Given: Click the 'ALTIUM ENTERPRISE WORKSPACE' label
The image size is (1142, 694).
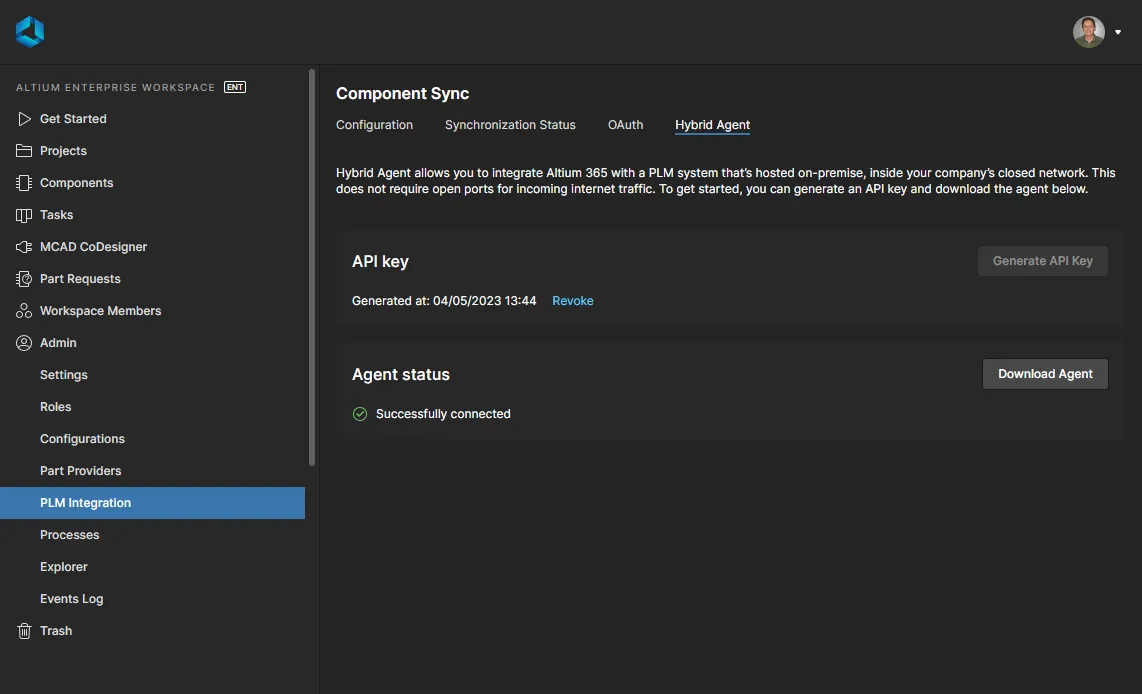Looking at the screenshot, I should tap(116, 87).
